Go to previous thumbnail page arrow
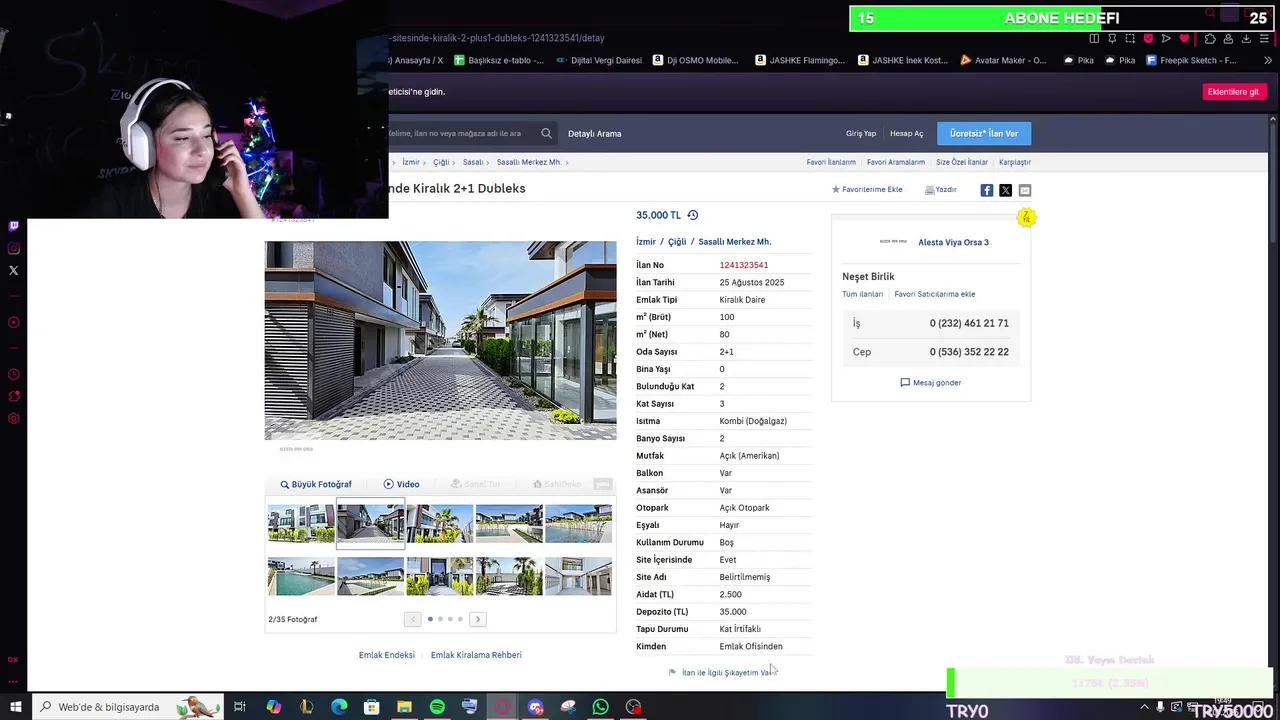The height and width of the screenshot is (720, 1280). 412,619
